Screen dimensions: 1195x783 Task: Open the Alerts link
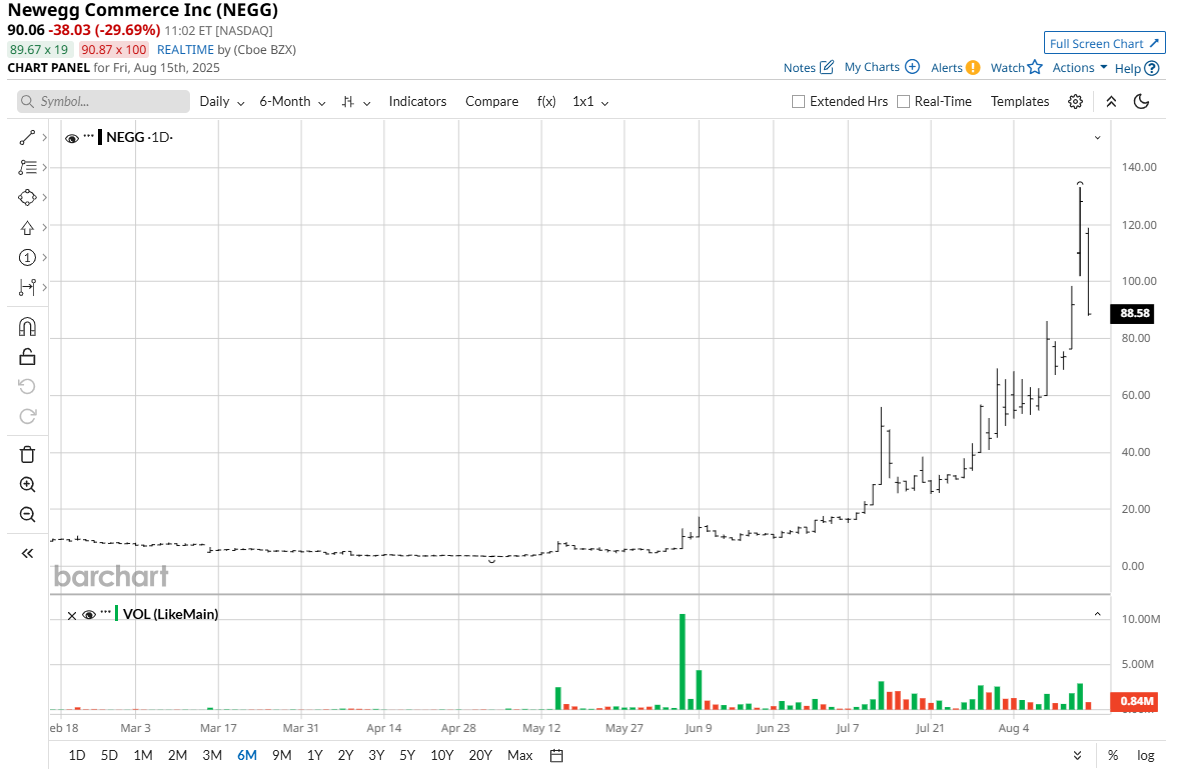tap(947, 67)
